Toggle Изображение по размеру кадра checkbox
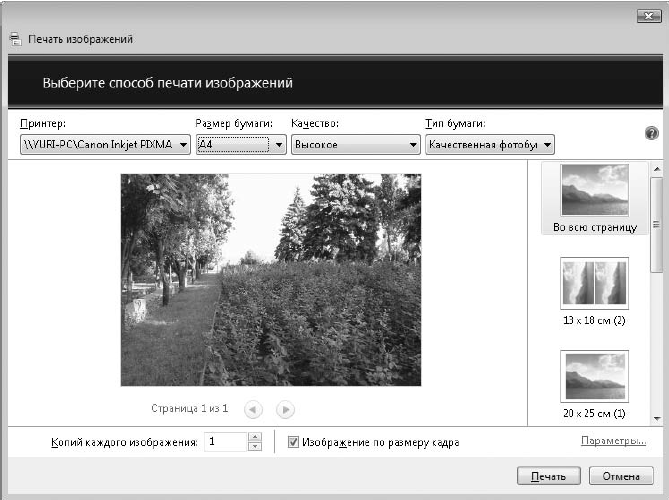 coord(293,442)
